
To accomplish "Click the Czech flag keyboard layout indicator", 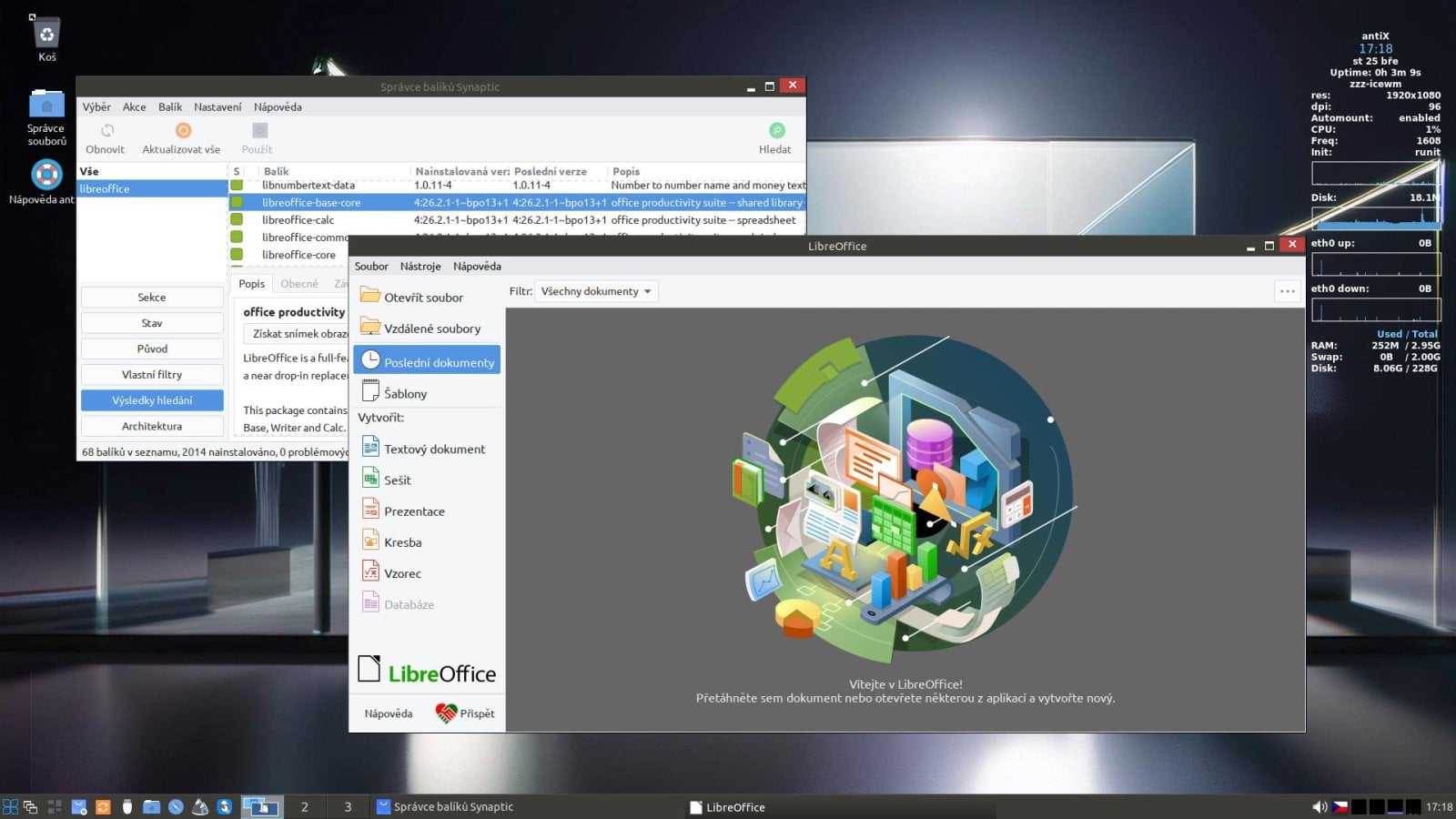I will 1340,806.
